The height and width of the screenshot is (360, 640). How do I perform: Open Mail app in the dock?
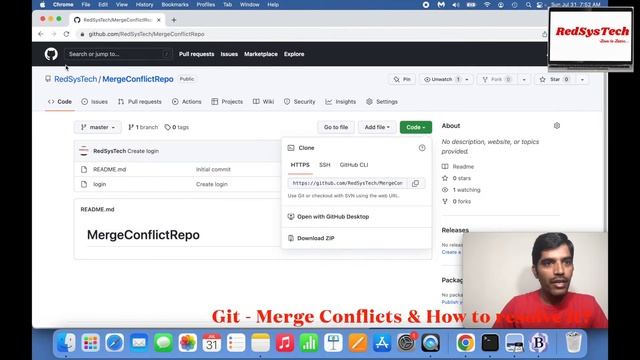click(139, 342)
